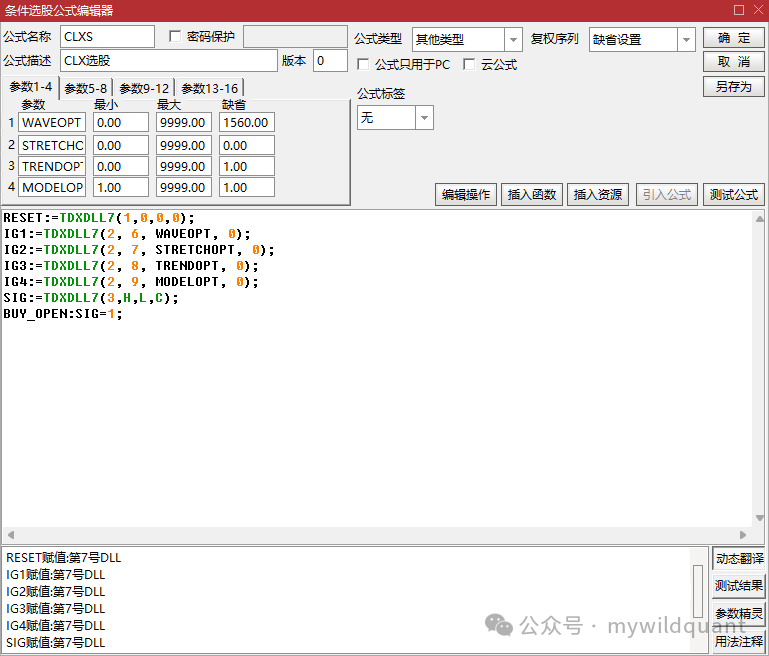The width and height of the screenshot is (769, 656).
Task: Click the 公式名称 field containing CLXS
Action: click(107, 37)
